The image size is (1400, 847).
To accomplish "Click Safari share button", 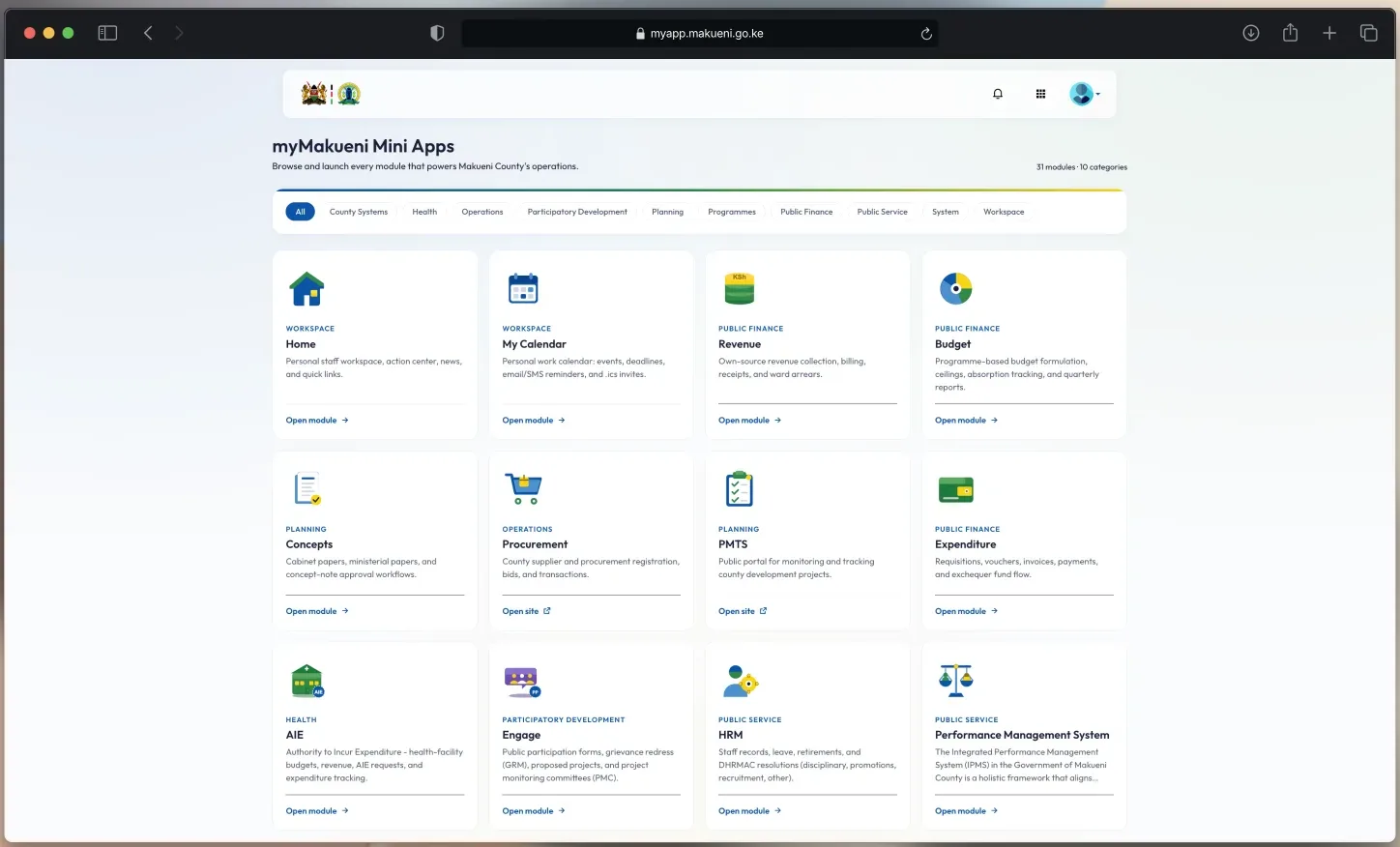I will tap(1290, 33).
